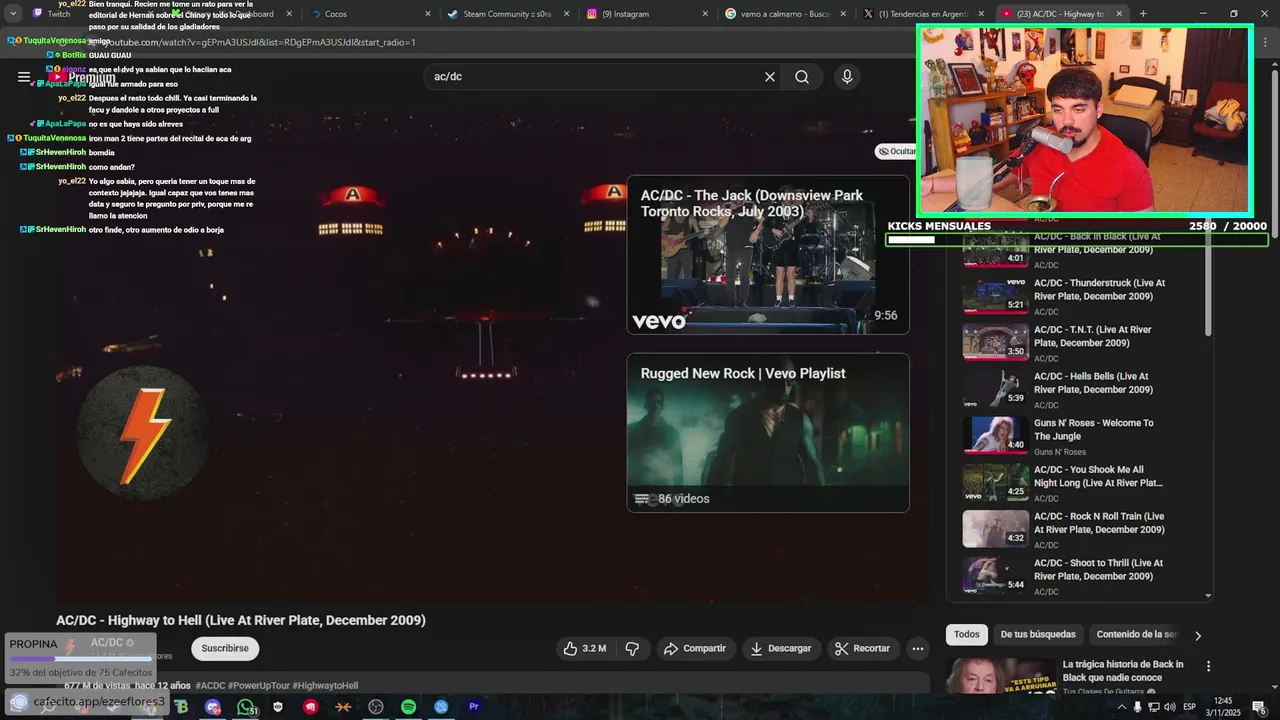Image resolution: width=1280 pixels, height=720 pixels.
Task: Open the tab search dropdown arrow
Action: 13,14
